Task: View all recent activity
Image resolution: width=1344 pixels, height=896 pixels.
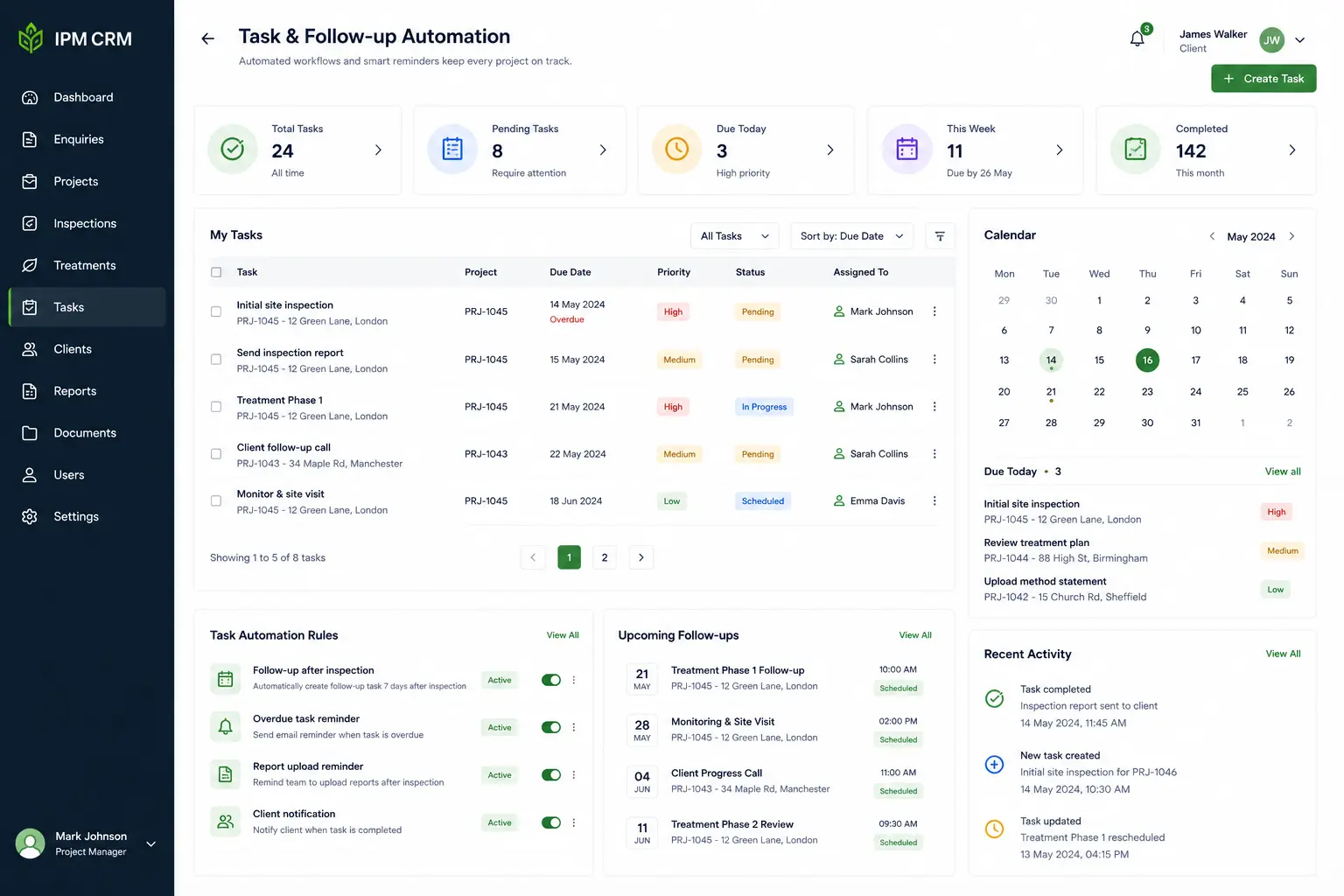Action: [1283, 654]
